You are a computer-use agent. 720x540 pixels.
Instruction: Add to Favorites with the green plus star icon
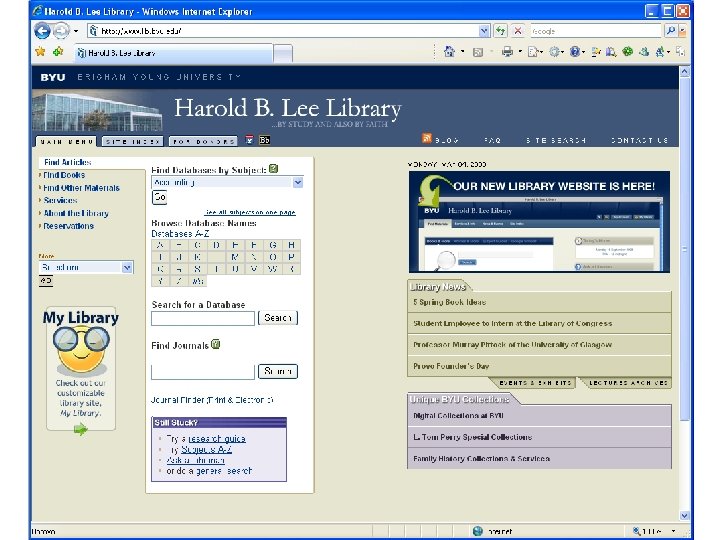pos(58,52)
